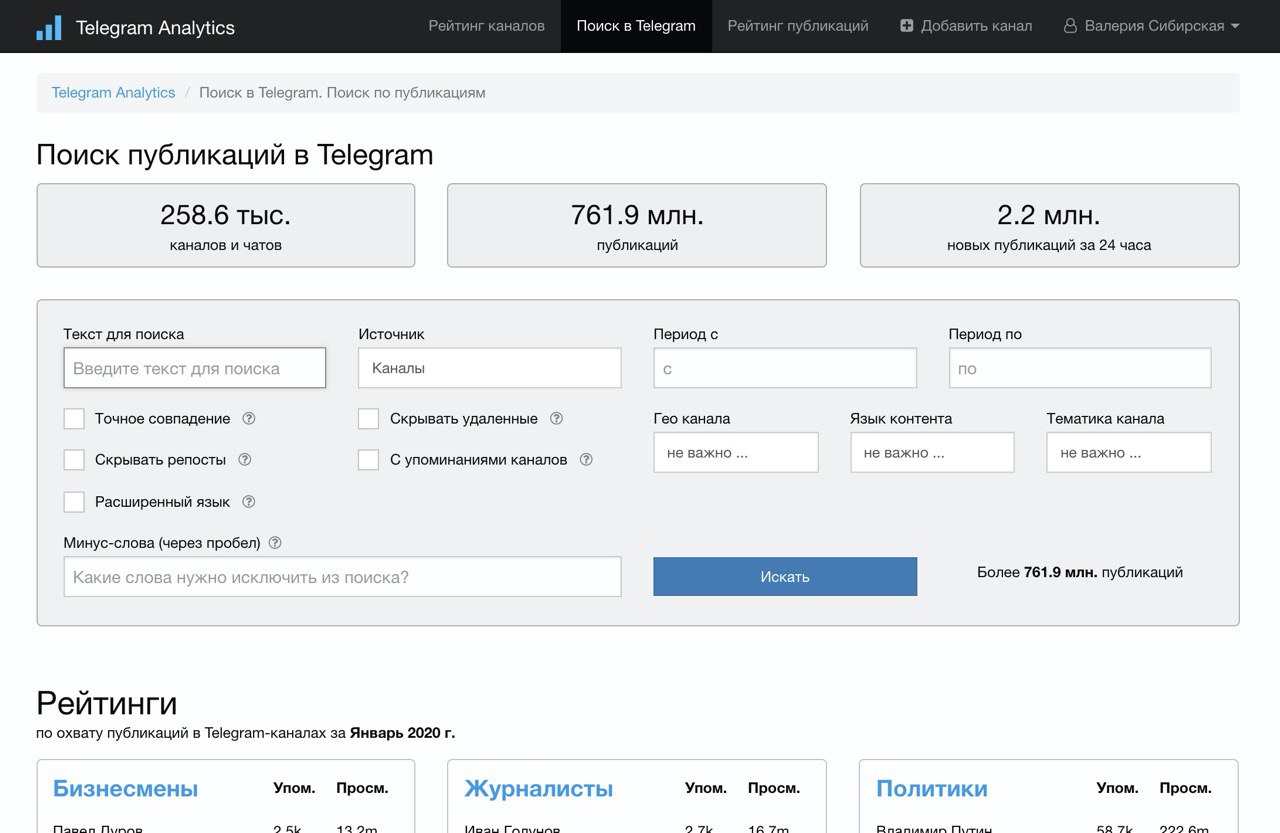Show help icon for Скрывать удаленные
The height and width of the screenshot is (833, 1280).
(557, 419)
